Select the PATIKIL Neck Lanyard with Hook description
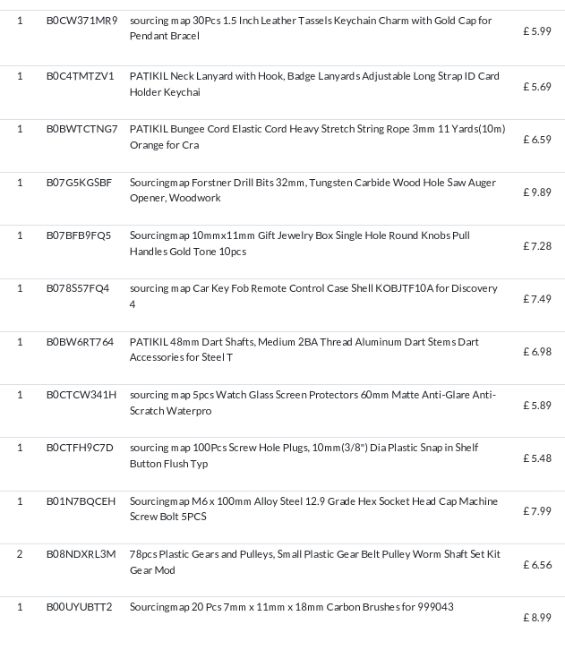565x650 pixels. point(314,84)
